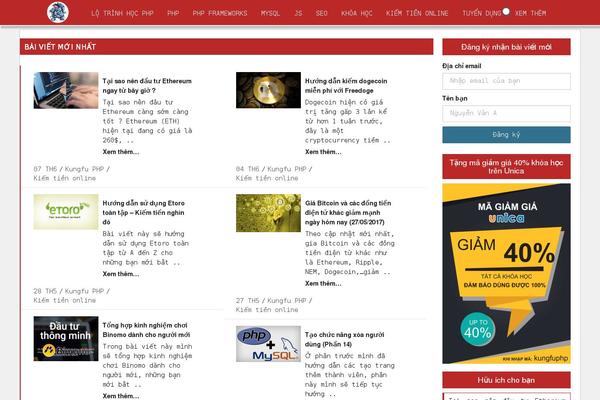Screen dimensions: 600x400
Task: Go to the MYSQL menu item
Action: click(270, 13)
